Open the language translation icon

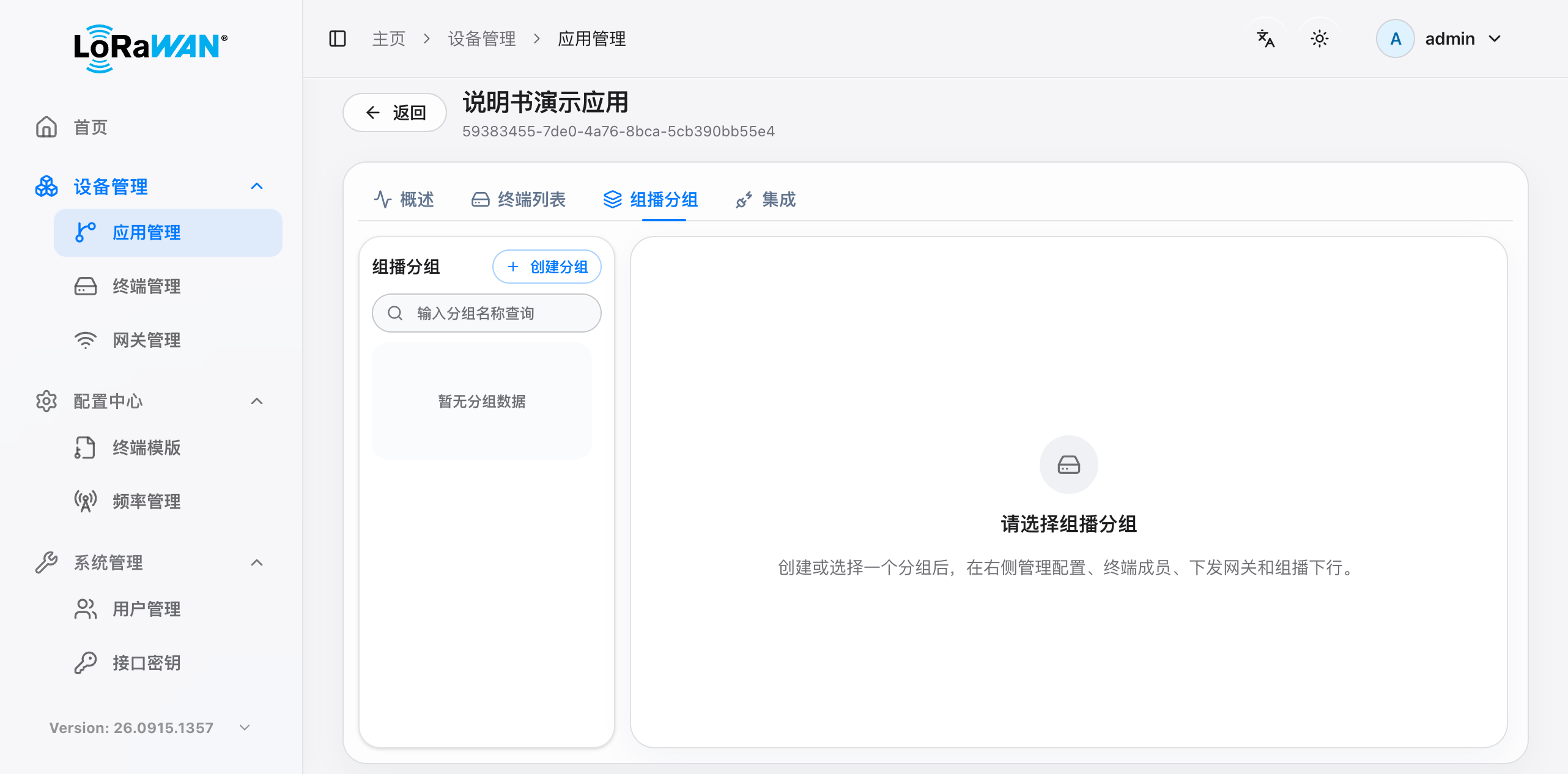point(1265,39)
